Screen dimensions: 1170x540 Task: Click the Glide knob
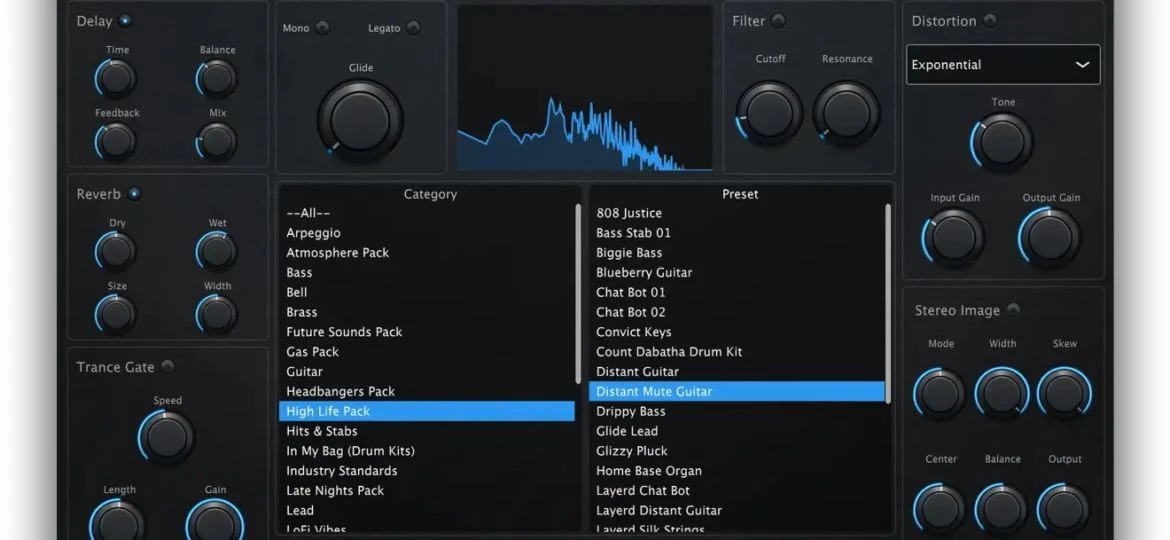[360, 120]
